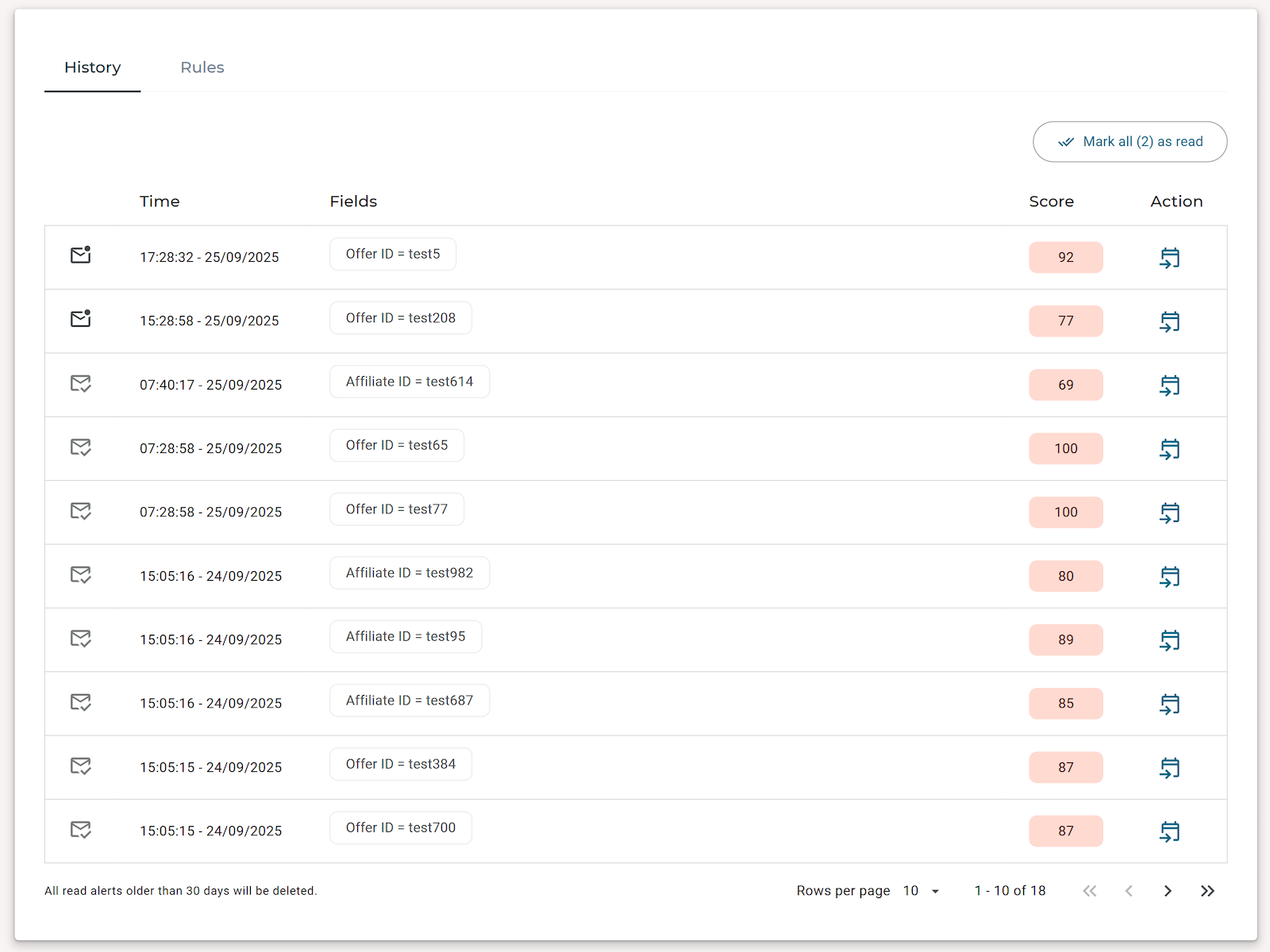Click action icon for Affiliate ID test982
The width and height of the screenshot is (1270, 952).
[x=1169, y=577]
